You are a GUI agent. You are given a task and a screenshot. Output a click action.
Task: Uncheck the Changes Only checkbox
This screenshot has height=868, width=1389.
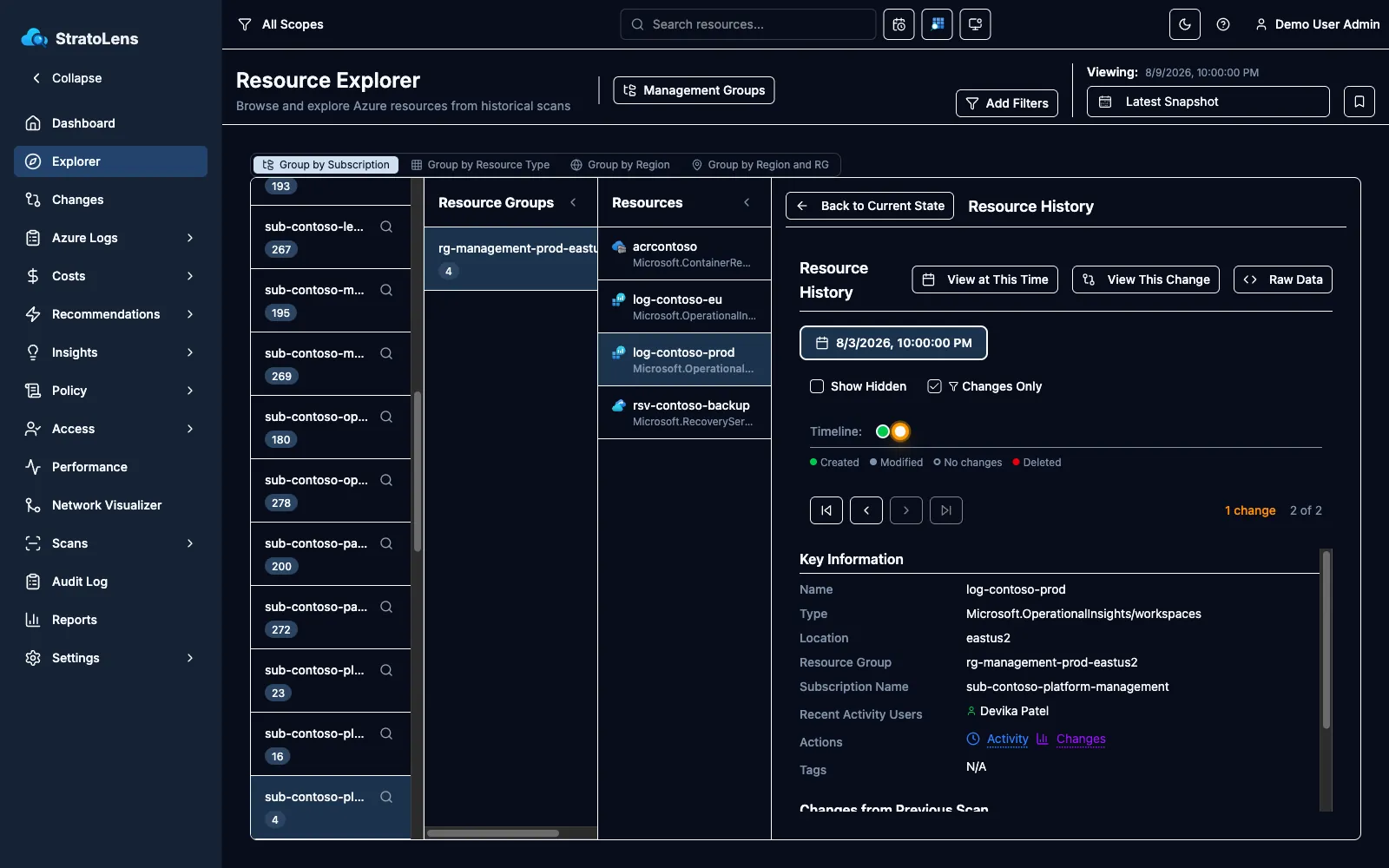coord(934,386)
